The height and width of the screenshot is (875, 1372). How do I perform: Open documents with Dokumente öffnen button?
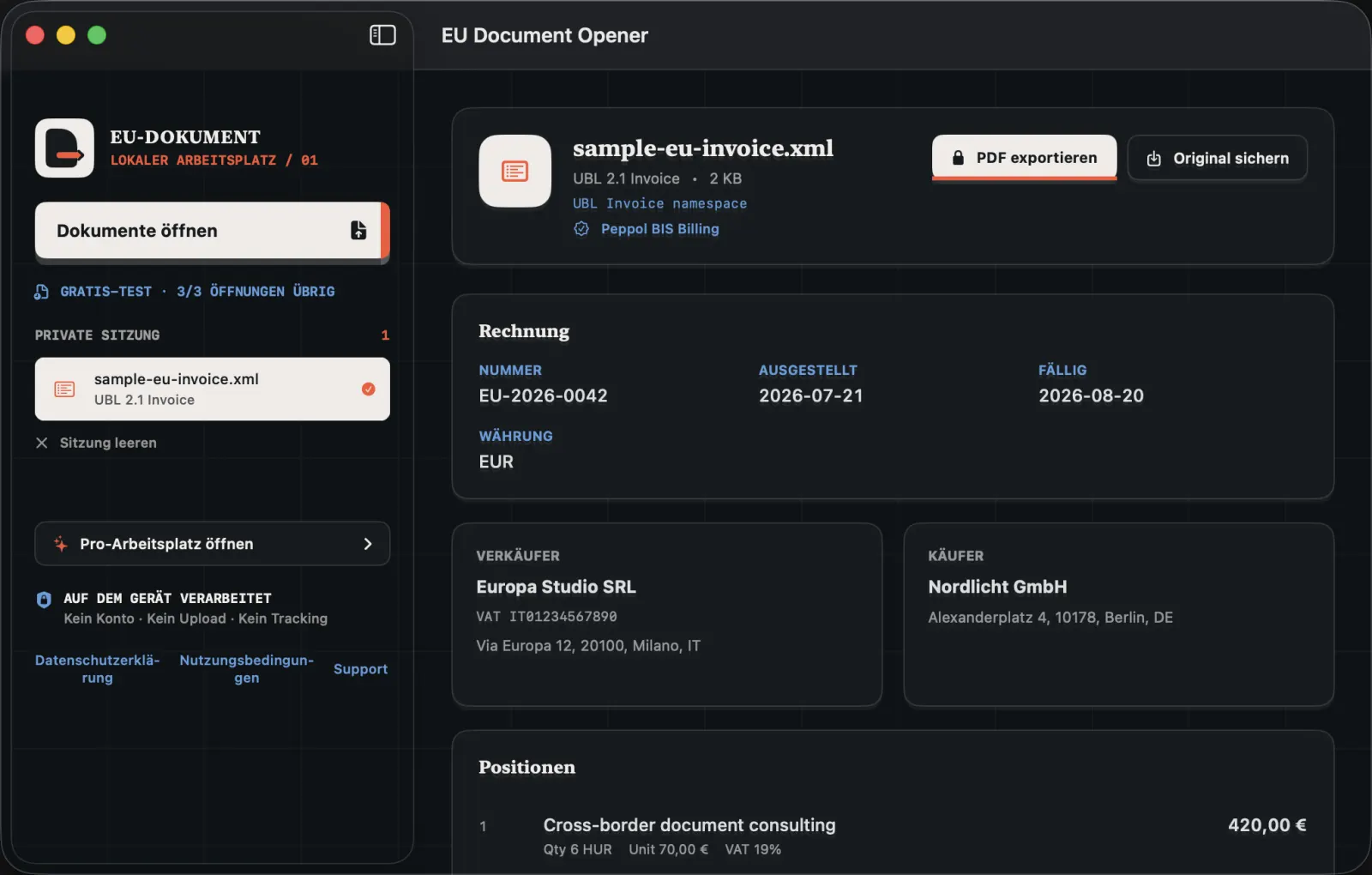[213, 231]
